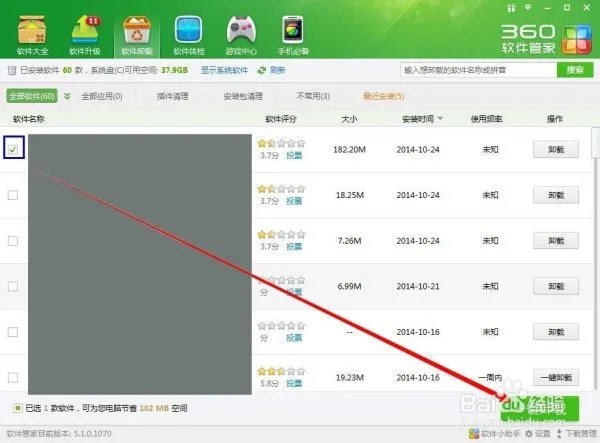The width and height of the screenshot is (600, 443).
Task: Sort by the 软件评分 column header
Action: tap(281, 119)
